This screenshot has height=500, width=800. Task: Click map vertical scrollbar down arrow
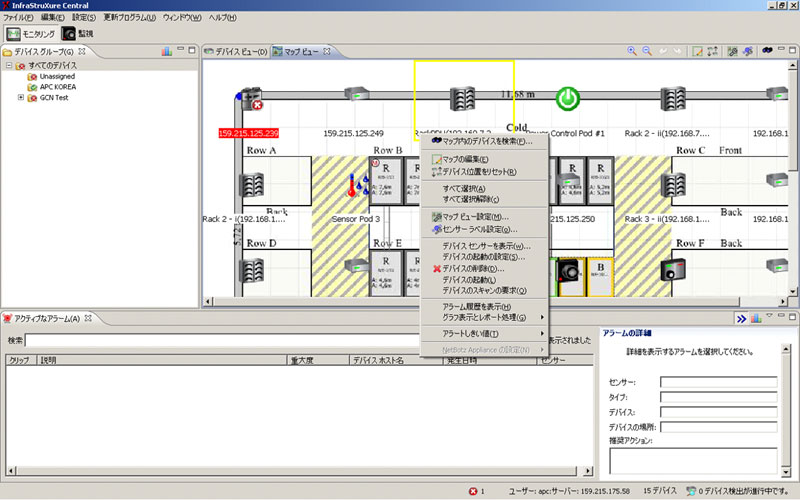click(x=792, y=292)
